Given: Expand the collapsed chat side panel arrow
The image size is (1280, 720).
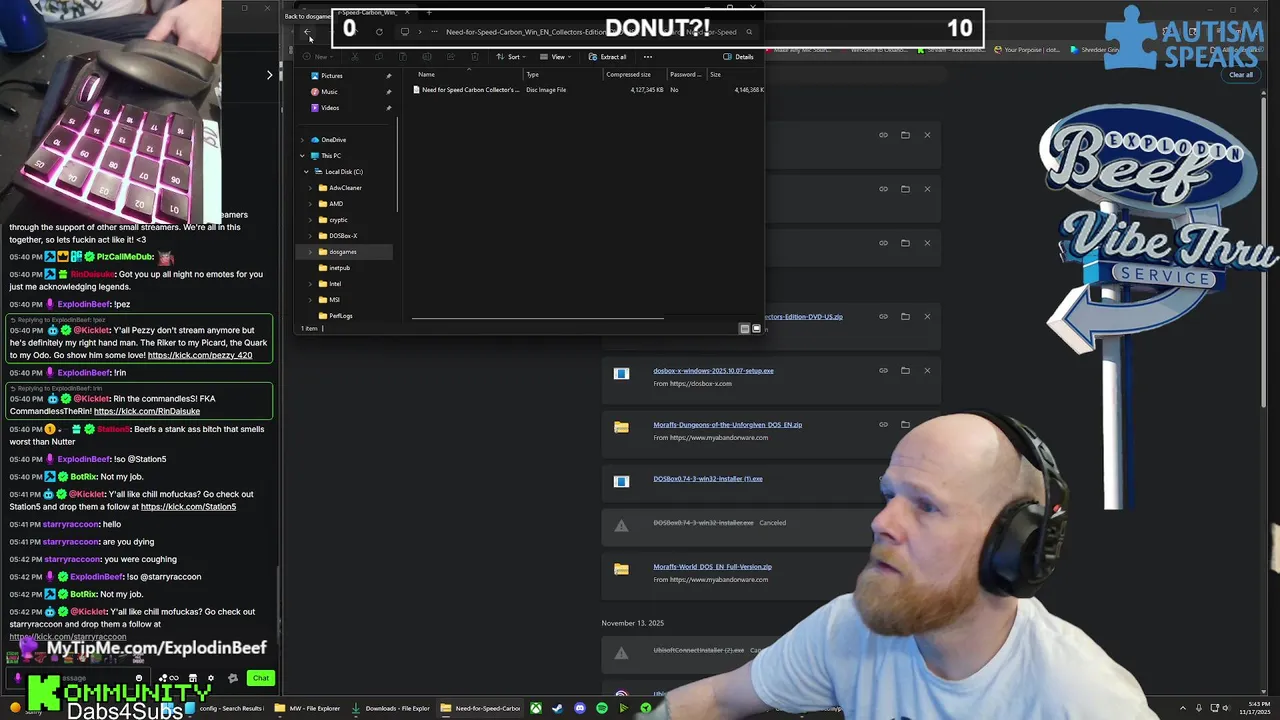Looking at the screenshot, I should click(269, 75).
